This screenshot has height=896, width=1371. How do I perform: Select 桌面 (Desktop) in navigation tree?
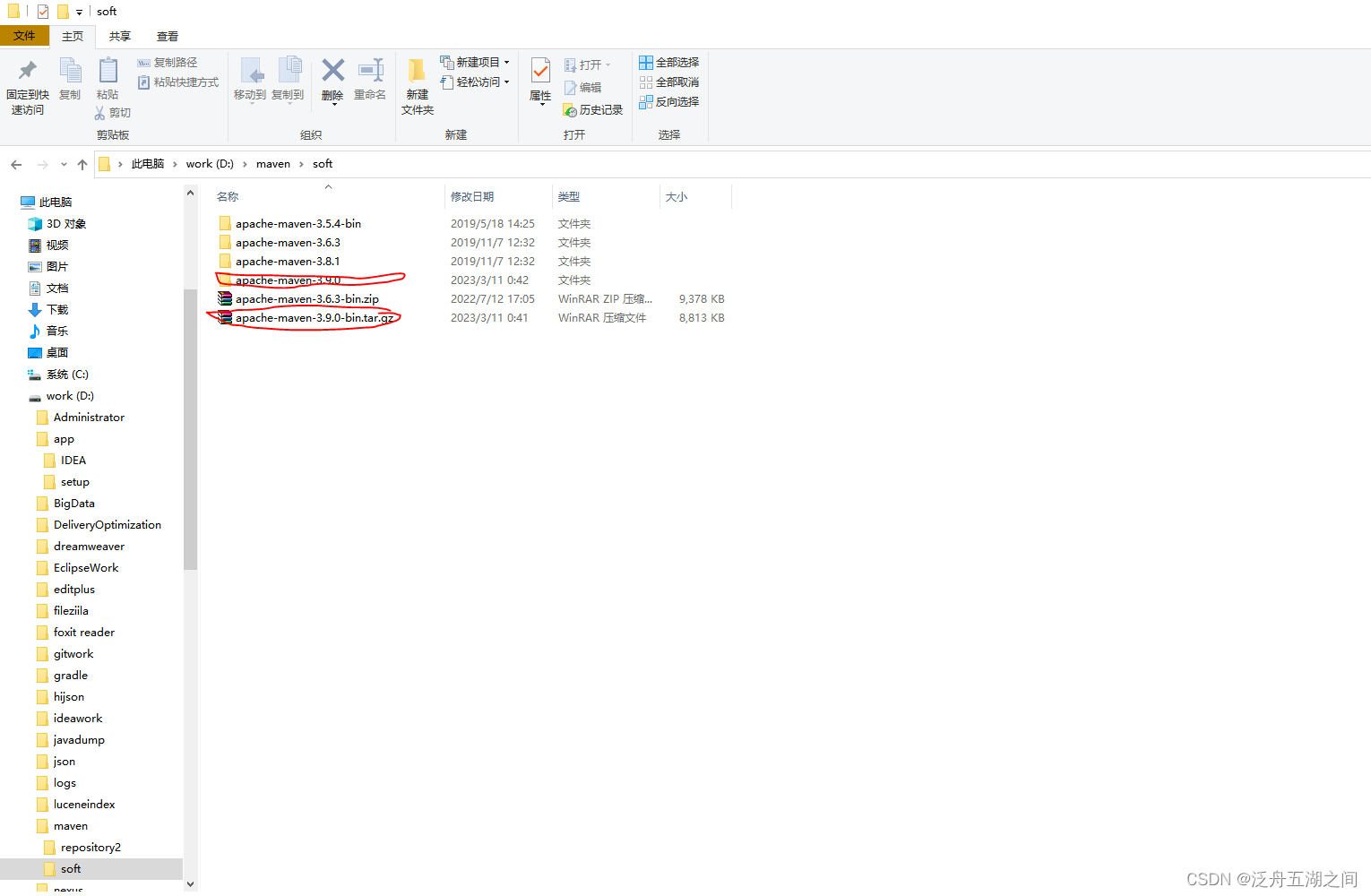(57, 353)
